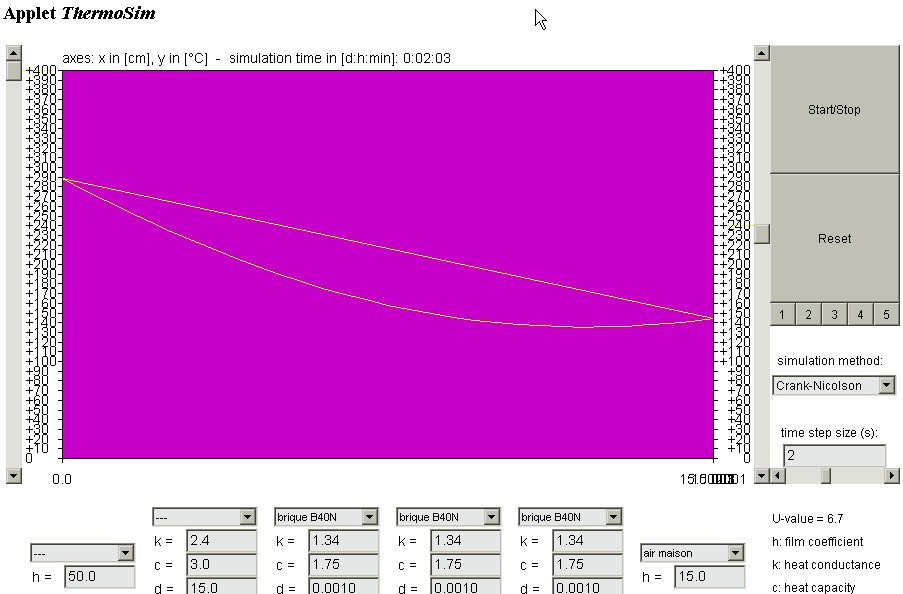Select preset button 1
The image size is (903, 594).
pyautogui.click(x=782, y=315)
